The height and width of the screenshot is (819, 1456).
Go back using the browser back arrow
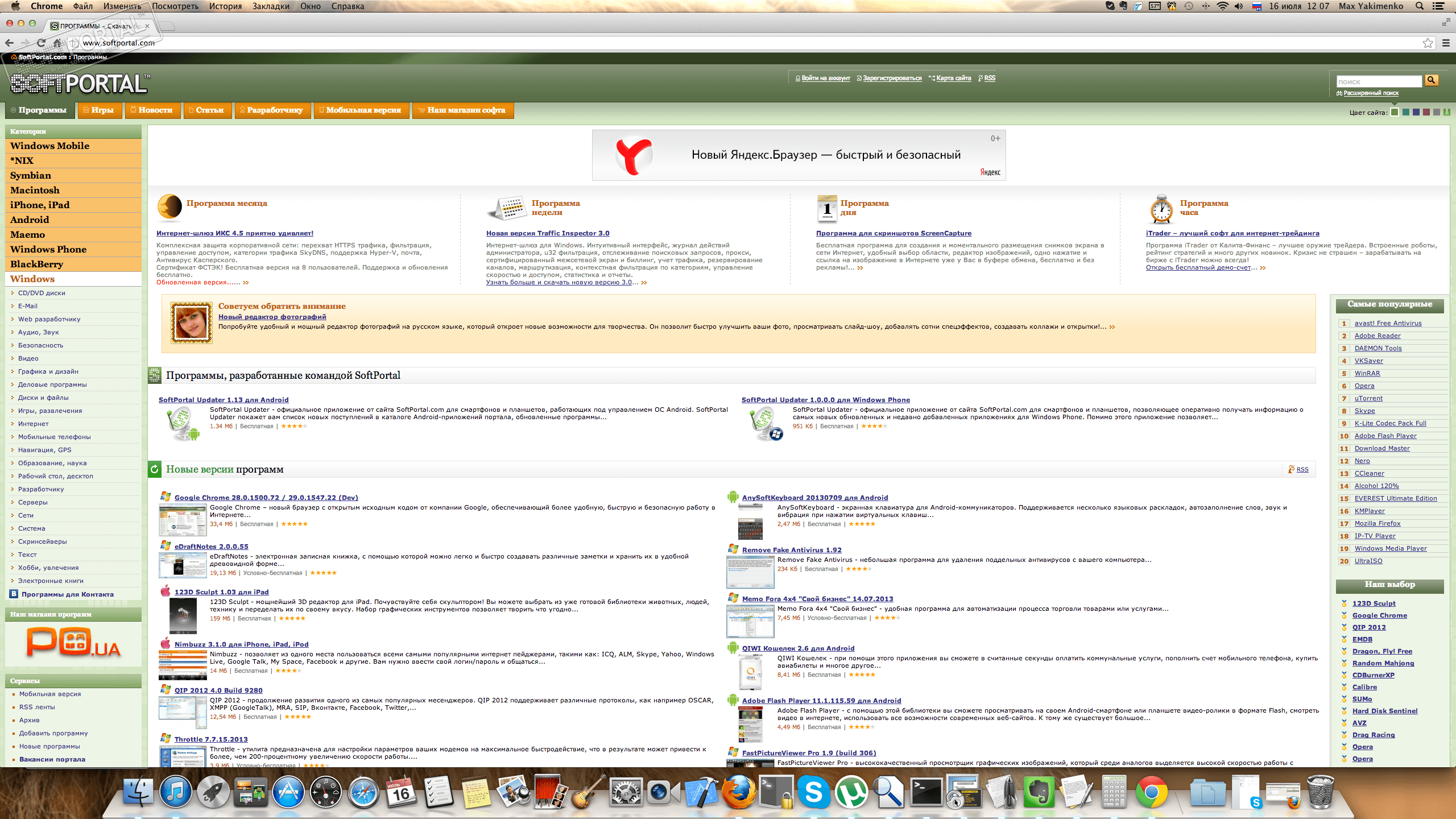pyautogui.click(x=10, y=43)
